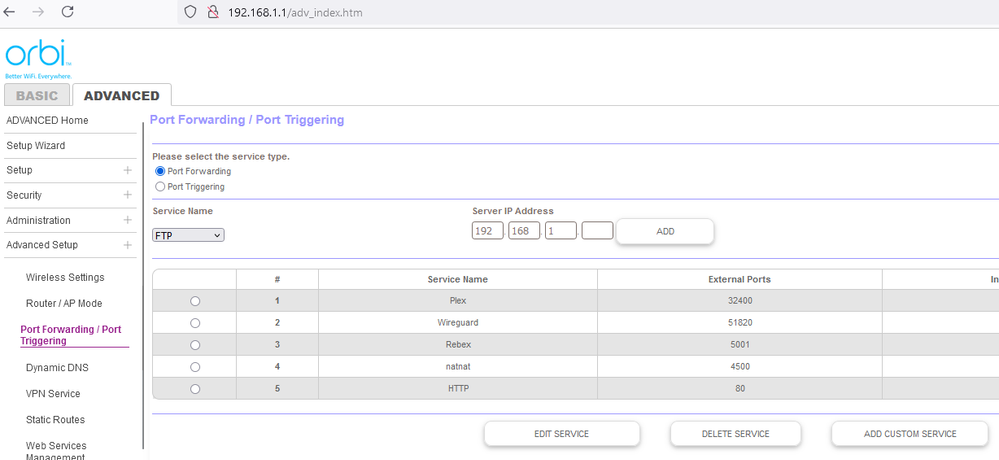Click the insecure connection lock icon
999x460 pixels.
[212, 12]
